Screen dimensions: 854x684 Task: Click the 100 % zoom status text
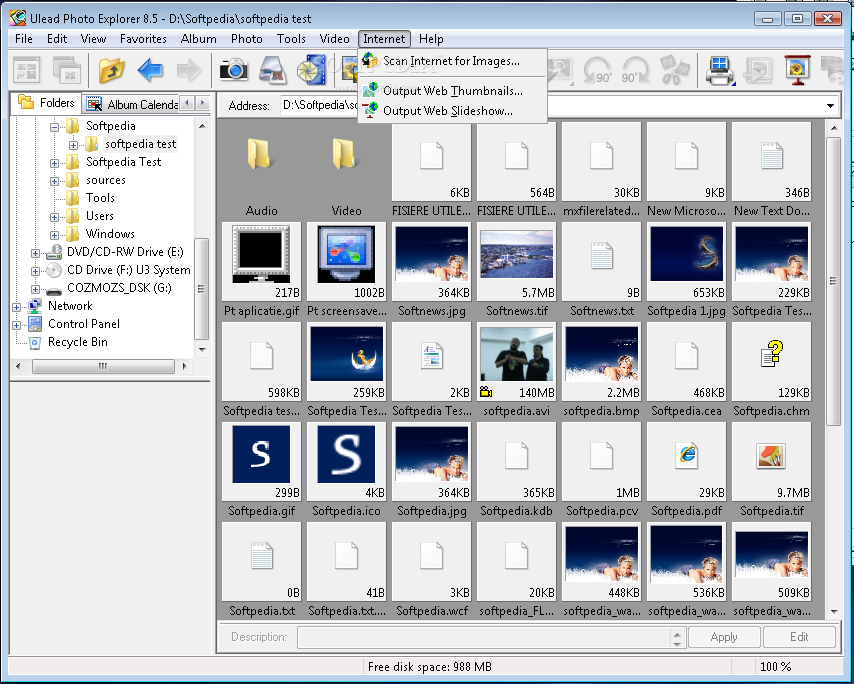tap(775, 667)
